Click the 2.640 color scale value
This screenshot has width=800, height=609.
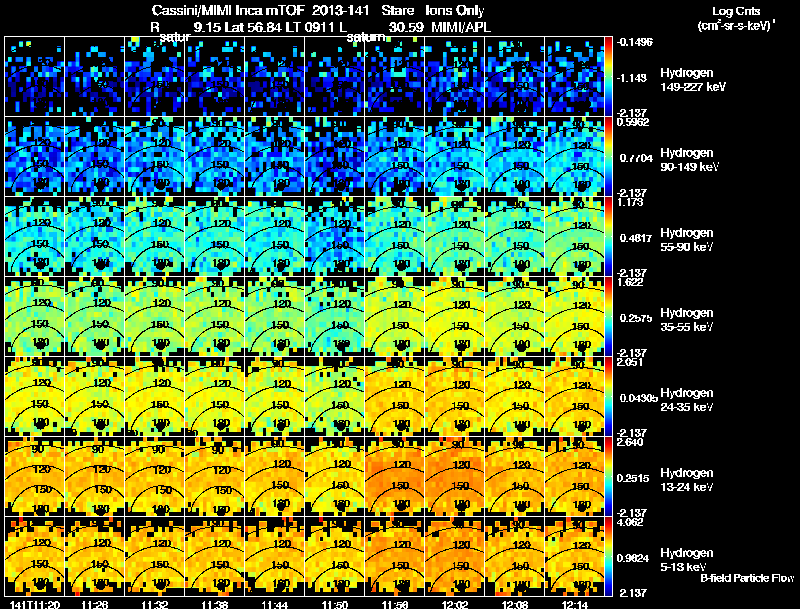(630, 442)
